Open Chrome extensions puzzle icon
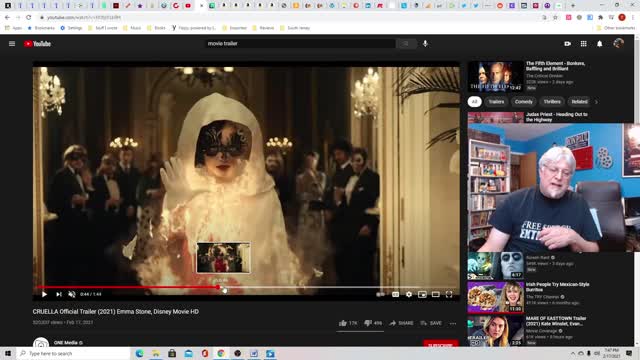This screenshot has width=640, height=360. 600,18
